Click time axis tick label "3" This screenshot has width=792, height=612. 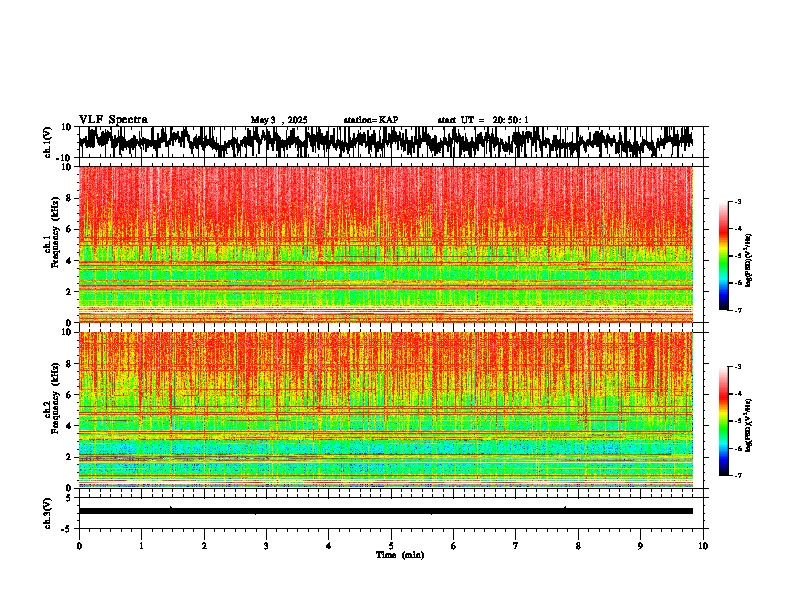coord(266,546)
